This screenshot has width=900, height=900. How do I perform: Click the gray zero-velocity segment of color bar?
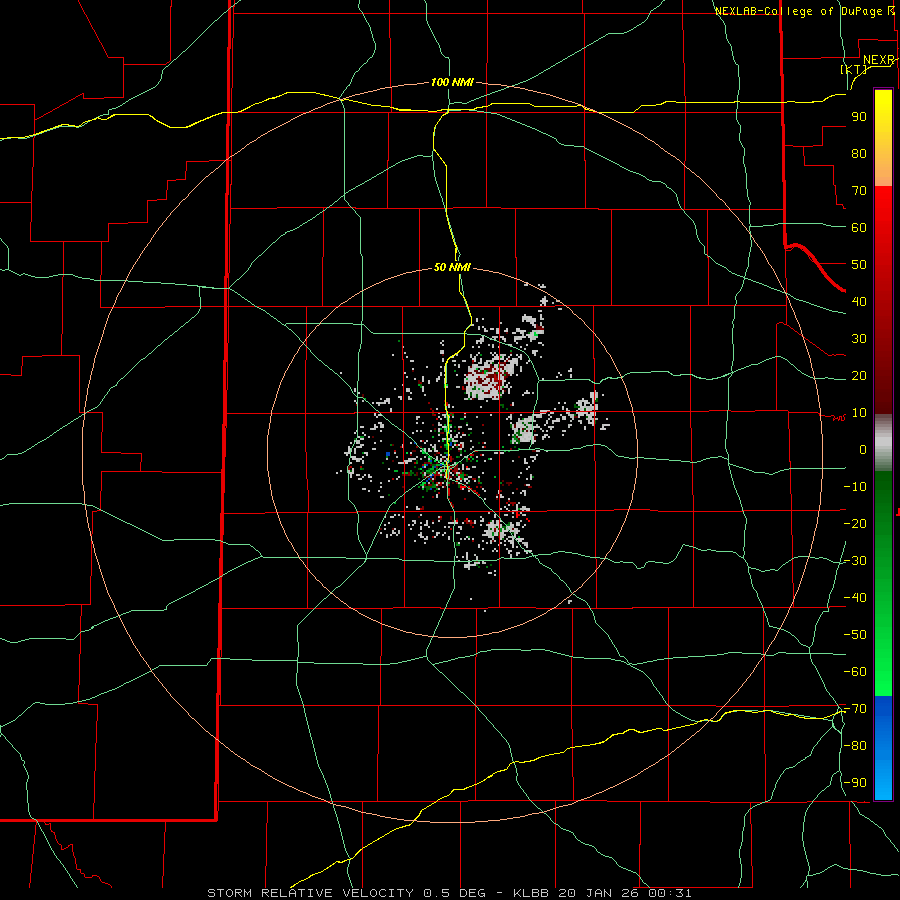click(883, 443)
